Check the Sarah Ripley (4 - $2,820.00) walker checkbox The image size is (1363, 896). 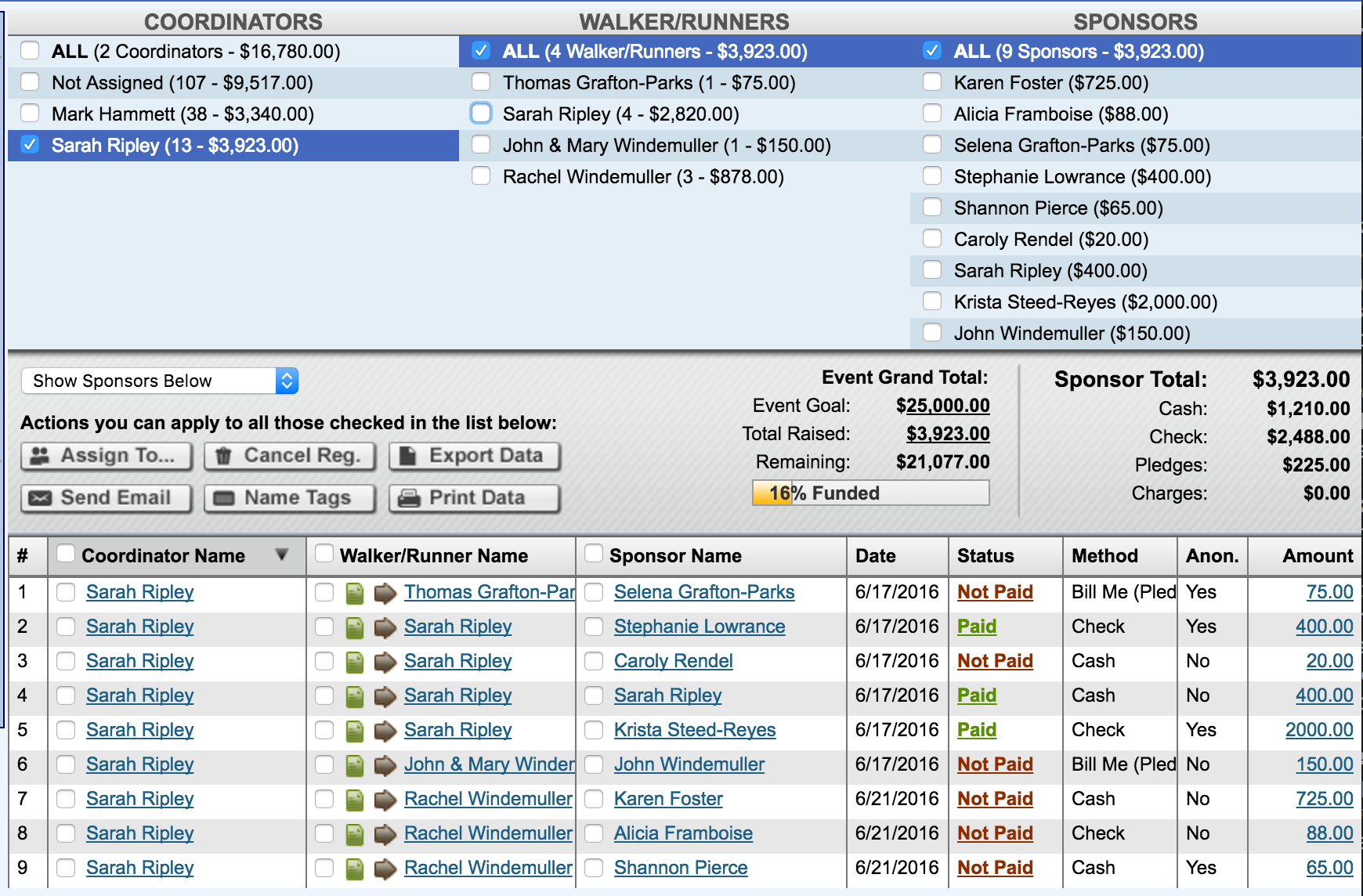tap(481, 114)
